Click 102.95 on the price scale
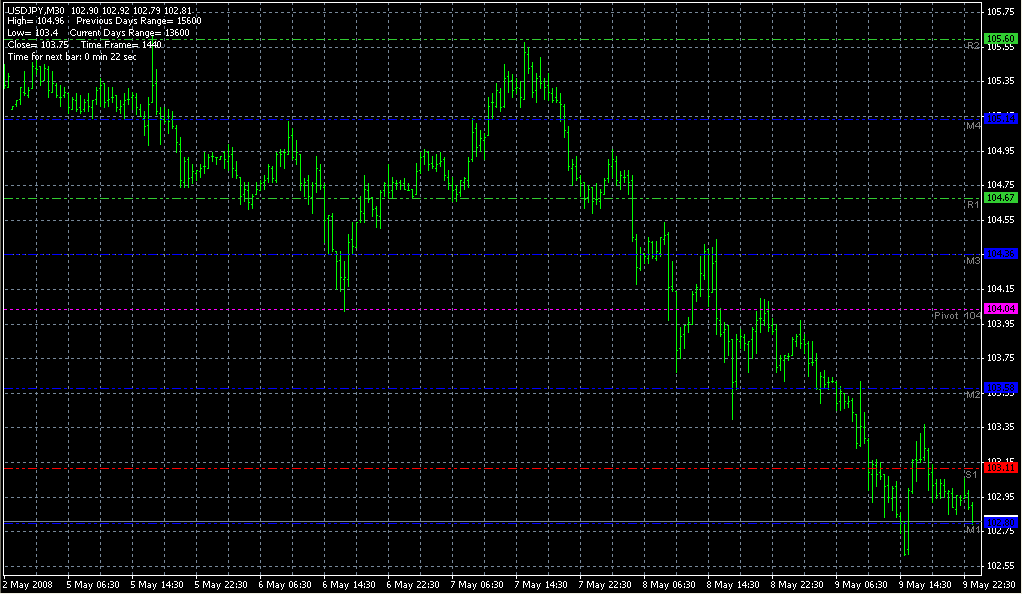This screenshot has height=594, width=1024. [1001, 497]
